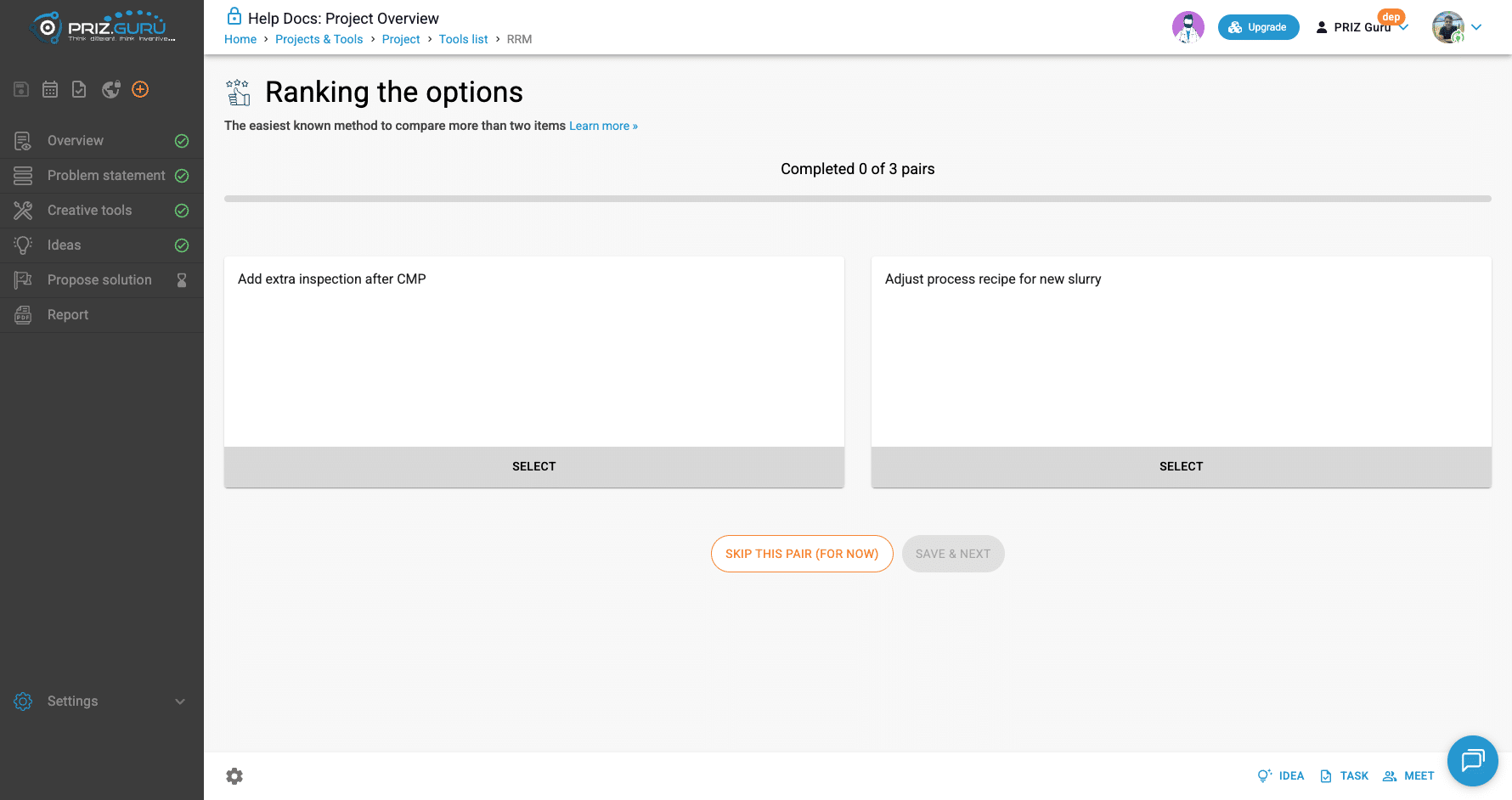The height and width of the screenshot is (800, 1512).
Task: Click 'Add extra inspection after CMP' card text
Action: tap(332, 279)
